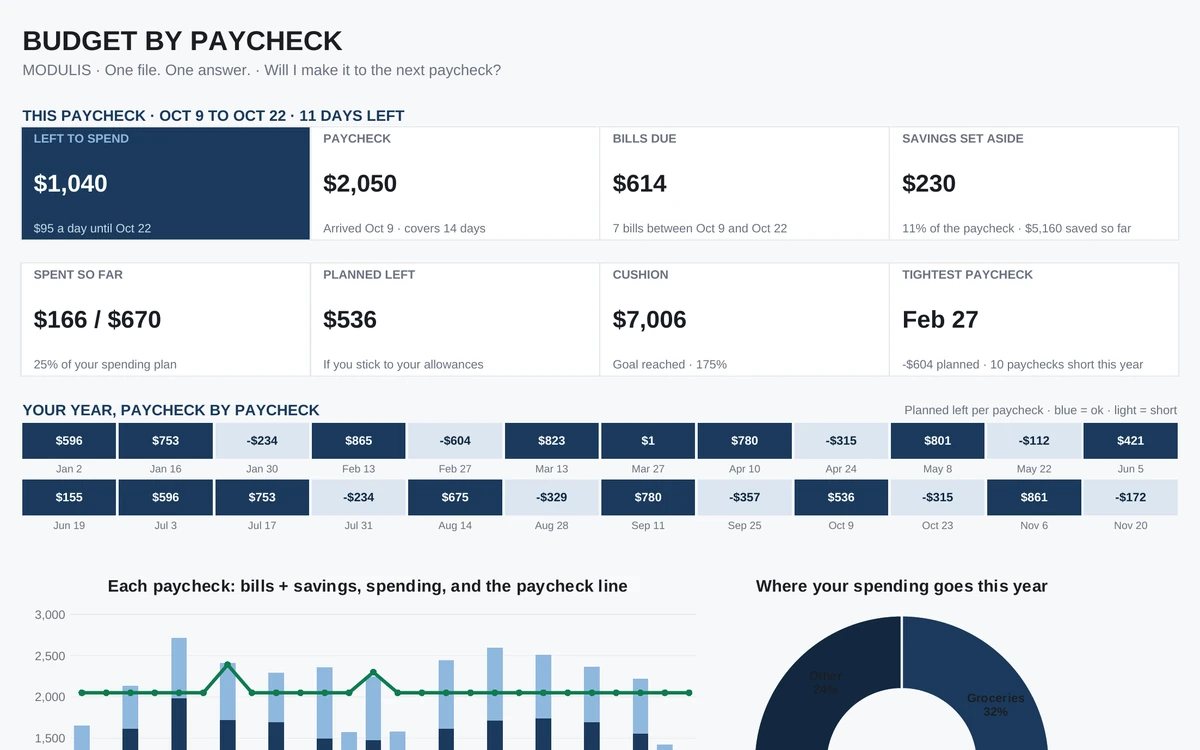The width and height of the screenshot is (1200, 750).
Task: Select the Jun 19 cell showing $155
Action: click(x=69, y=498)
